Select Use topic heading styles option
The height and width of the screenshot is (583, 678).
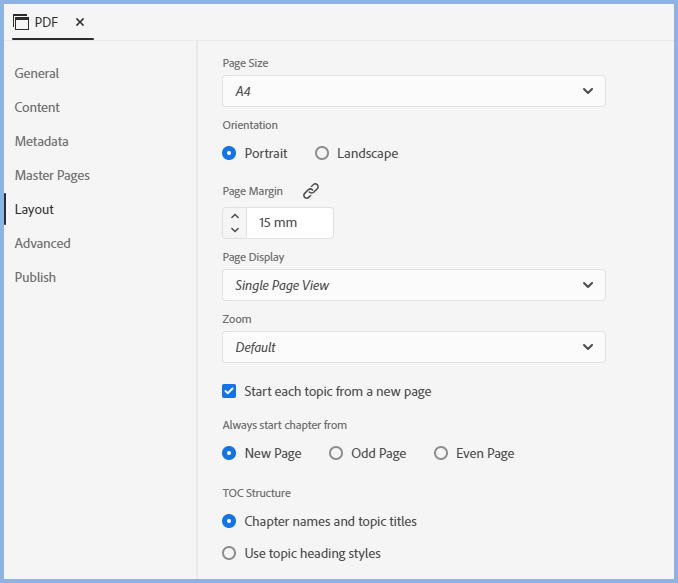coord(229,553)
